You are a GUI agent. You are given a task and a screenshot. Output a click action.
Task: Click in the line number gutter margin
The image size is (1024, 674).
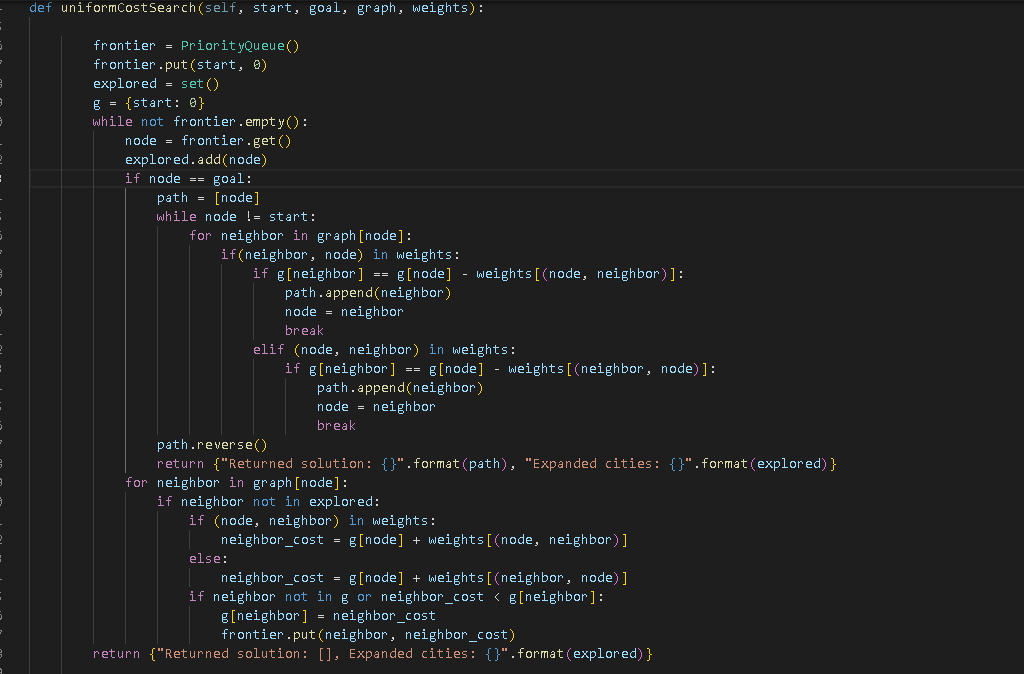(9, 300)
